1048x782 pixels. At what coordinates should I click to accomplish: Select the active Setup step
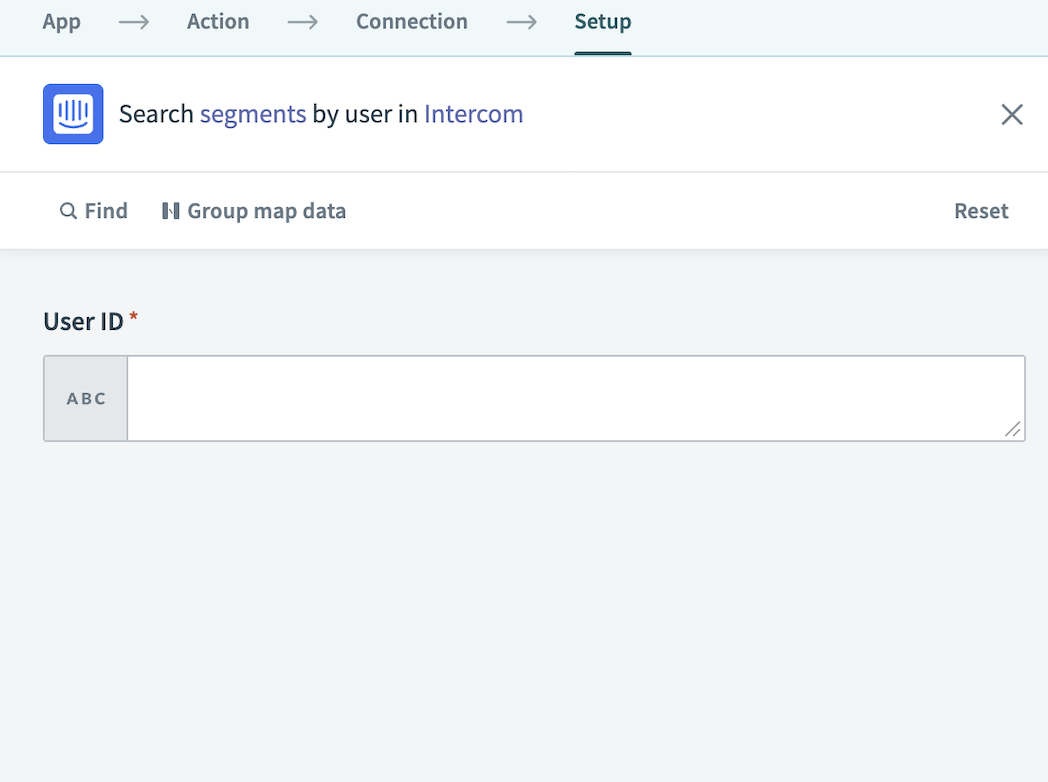603,21
